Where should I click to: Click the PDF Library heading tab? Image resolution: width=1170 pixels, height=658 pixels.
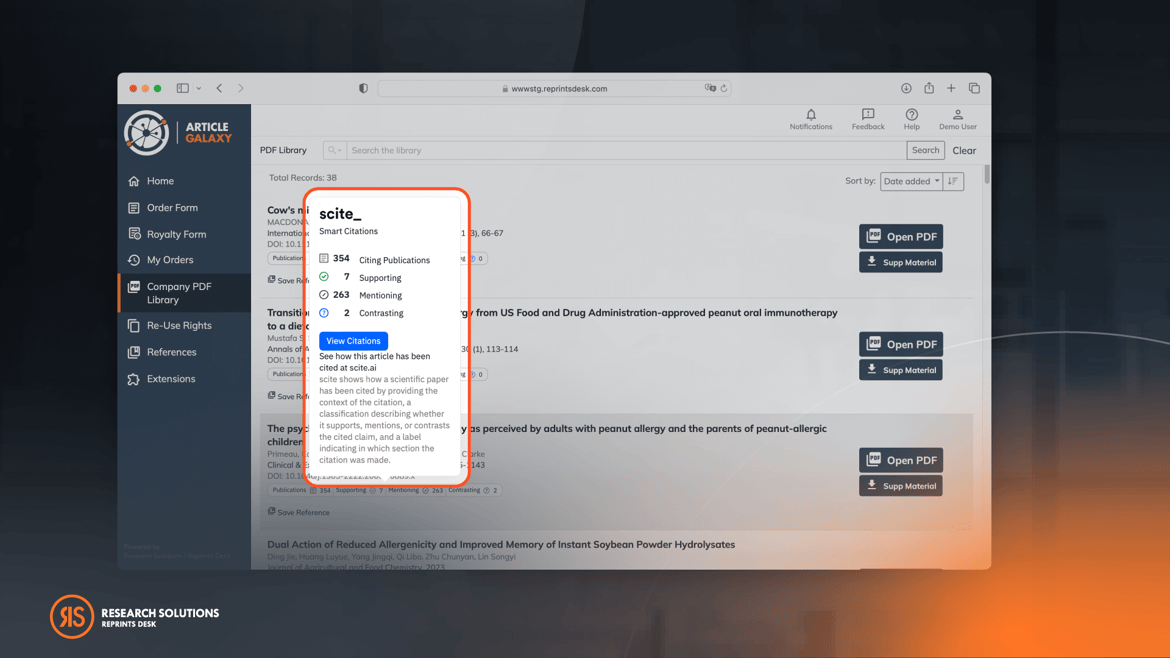click(284, 149)
